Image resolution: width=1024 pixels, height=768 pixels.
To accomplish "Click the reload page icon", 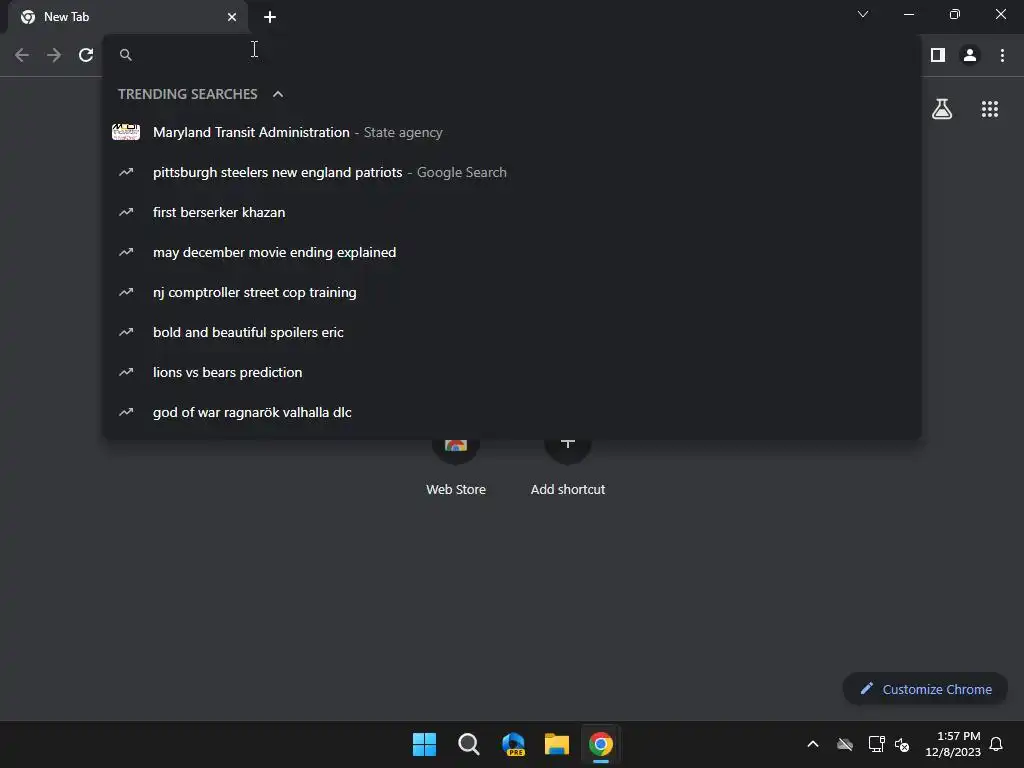I will point(86,56).
